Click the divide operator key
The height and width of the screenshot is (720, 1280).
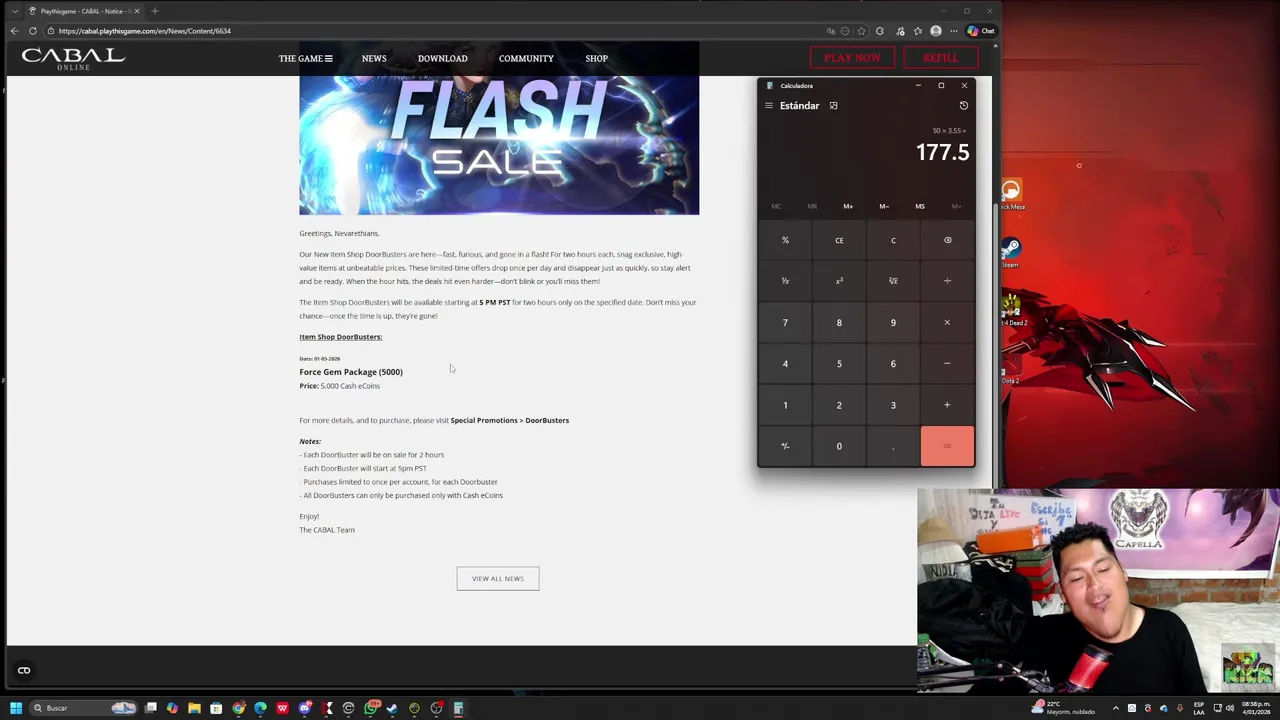[947, 281]
